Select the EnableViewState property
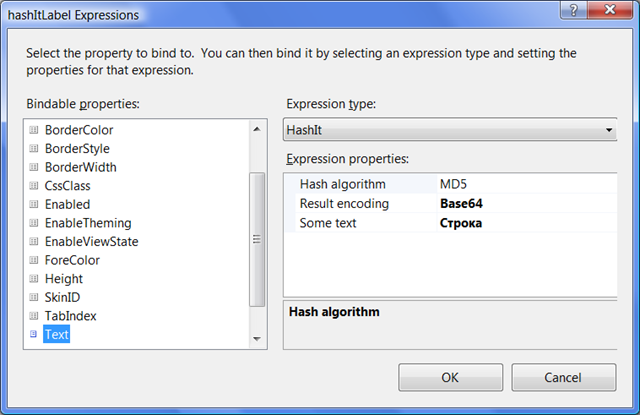640x415 pixels. coord(91,241)
